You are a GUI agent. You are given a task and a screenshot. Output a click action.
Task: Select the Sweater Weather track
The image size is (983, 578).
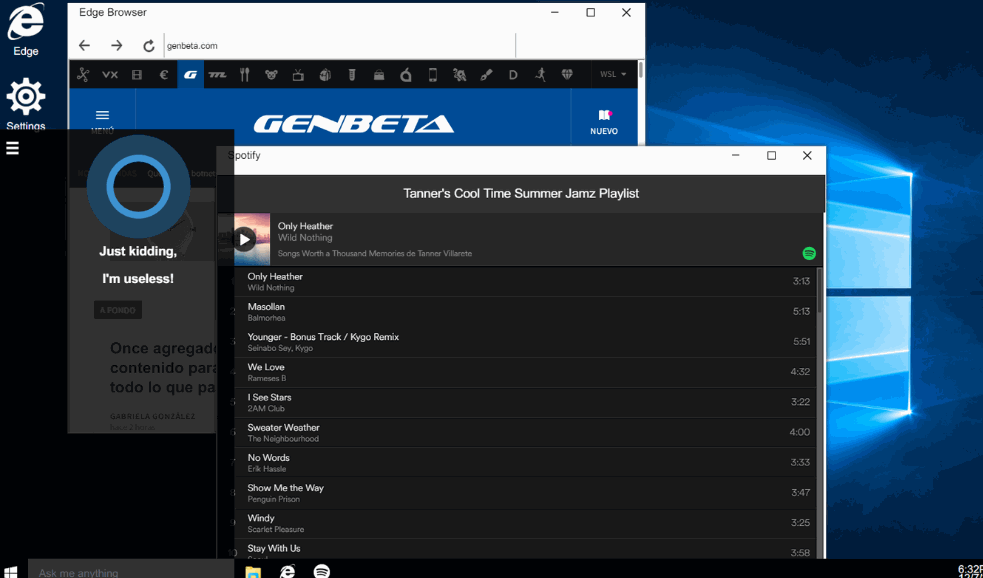click(525, 433)
